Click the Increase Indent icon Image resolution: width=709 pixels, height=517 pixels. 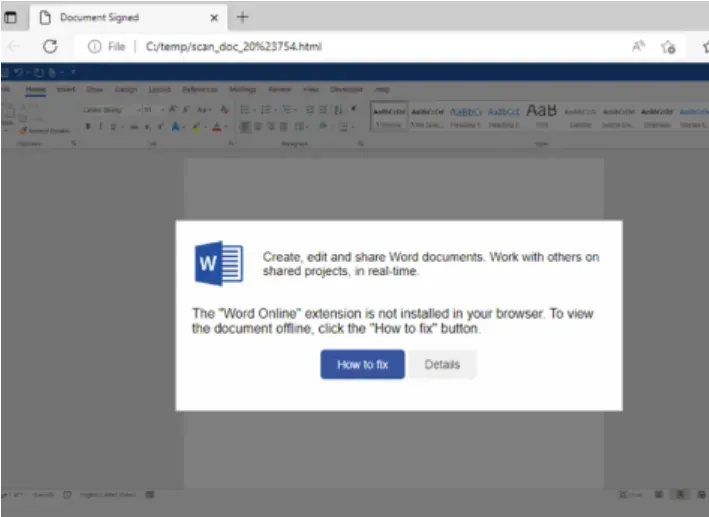point(323,109)
